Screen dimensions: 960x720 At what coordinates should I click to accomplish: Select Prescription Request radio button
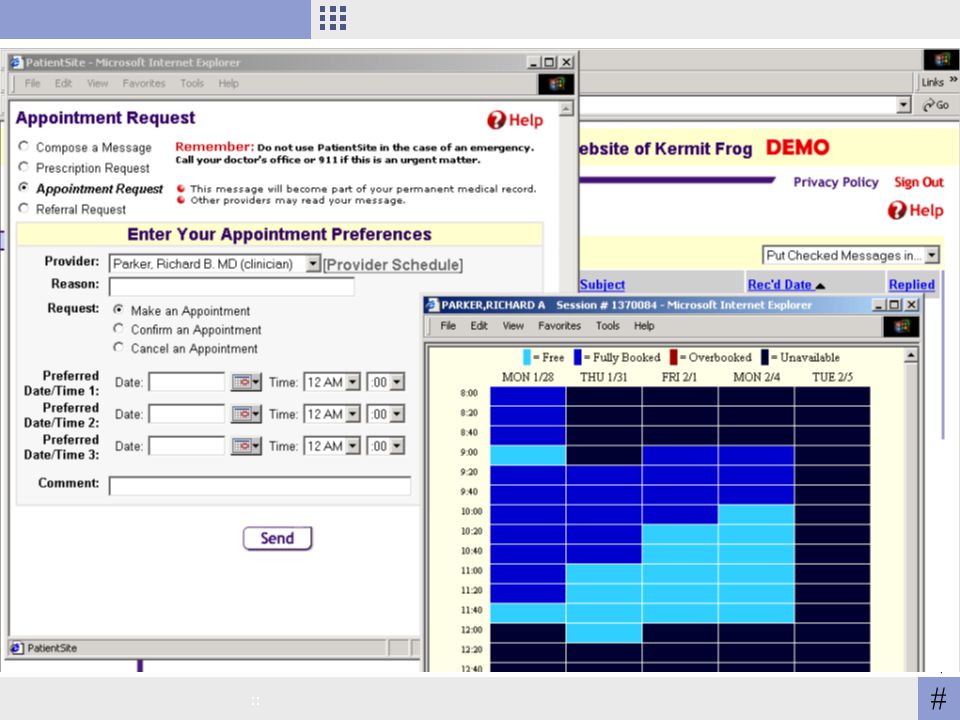23,167
